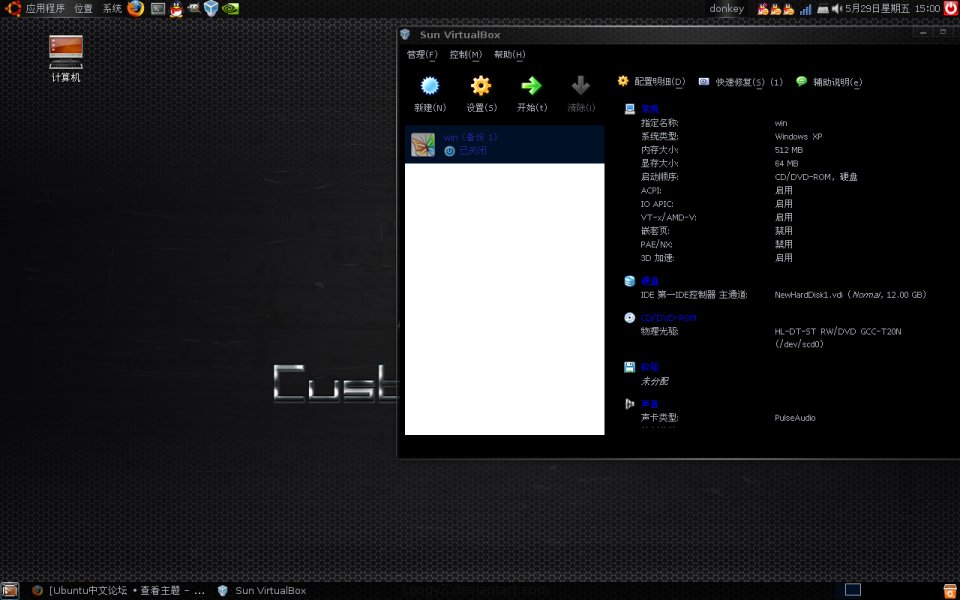Click the PulseAudio sound value
Viewport: 960px width, 600px height.
[795, 418]
